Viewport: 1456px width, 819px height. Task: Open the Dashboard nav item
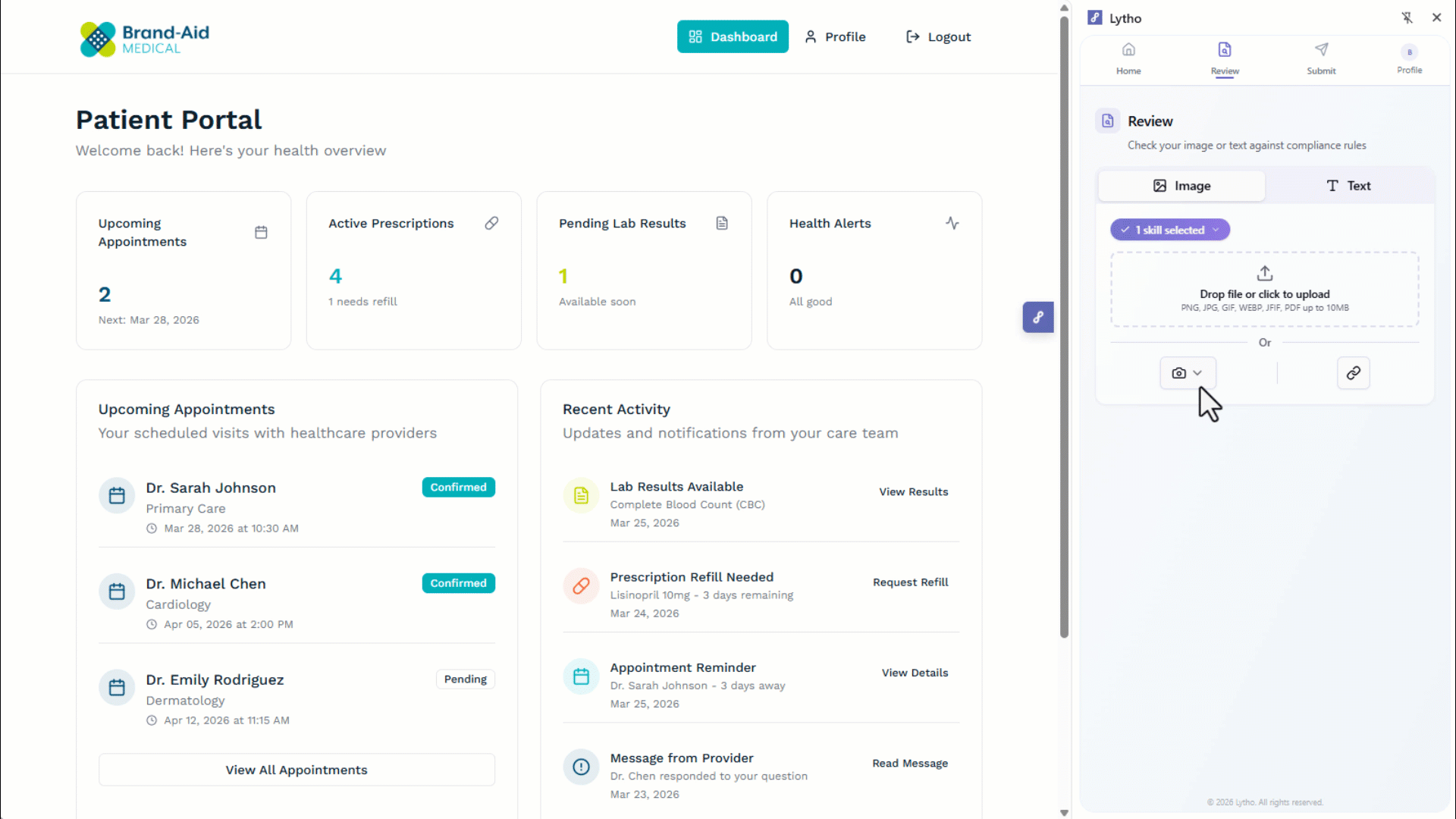click(x=732, y=36)
